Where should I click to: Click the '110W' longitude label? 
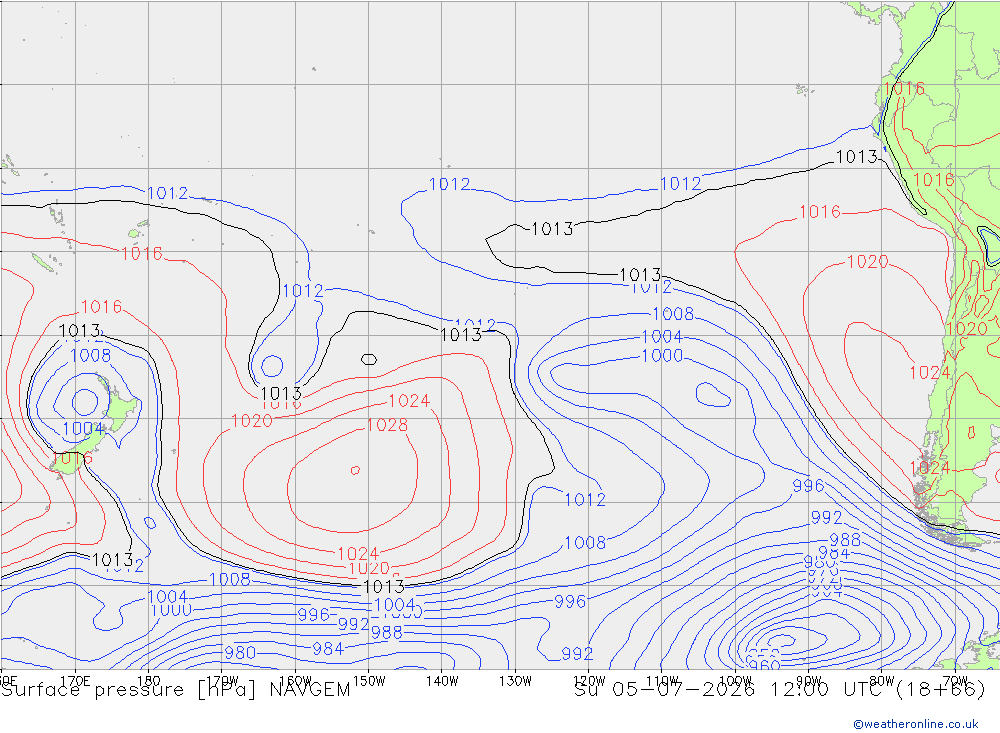(x=662, y=681)
